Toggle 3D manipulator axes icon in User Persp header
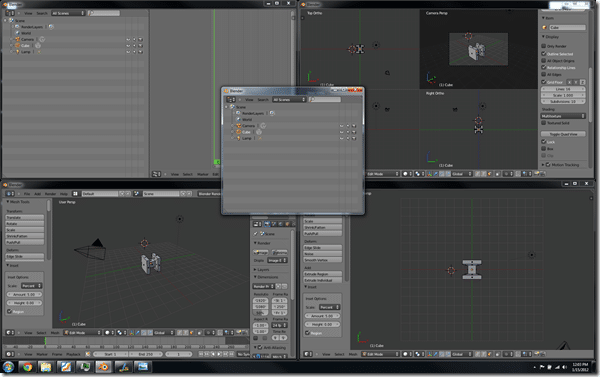600x377 pixels. pos(132,333)
